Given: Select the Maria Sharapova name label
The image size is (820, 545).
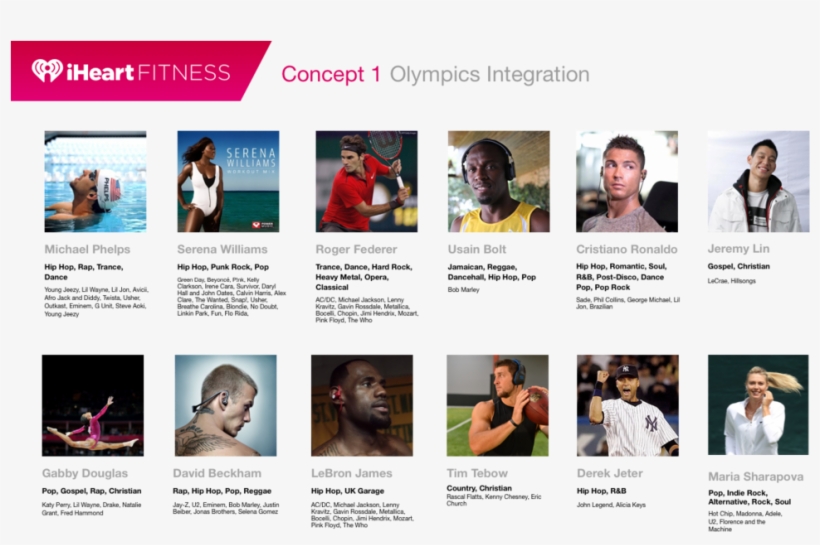Looking at the screenshot, I should tap(755, 477).
